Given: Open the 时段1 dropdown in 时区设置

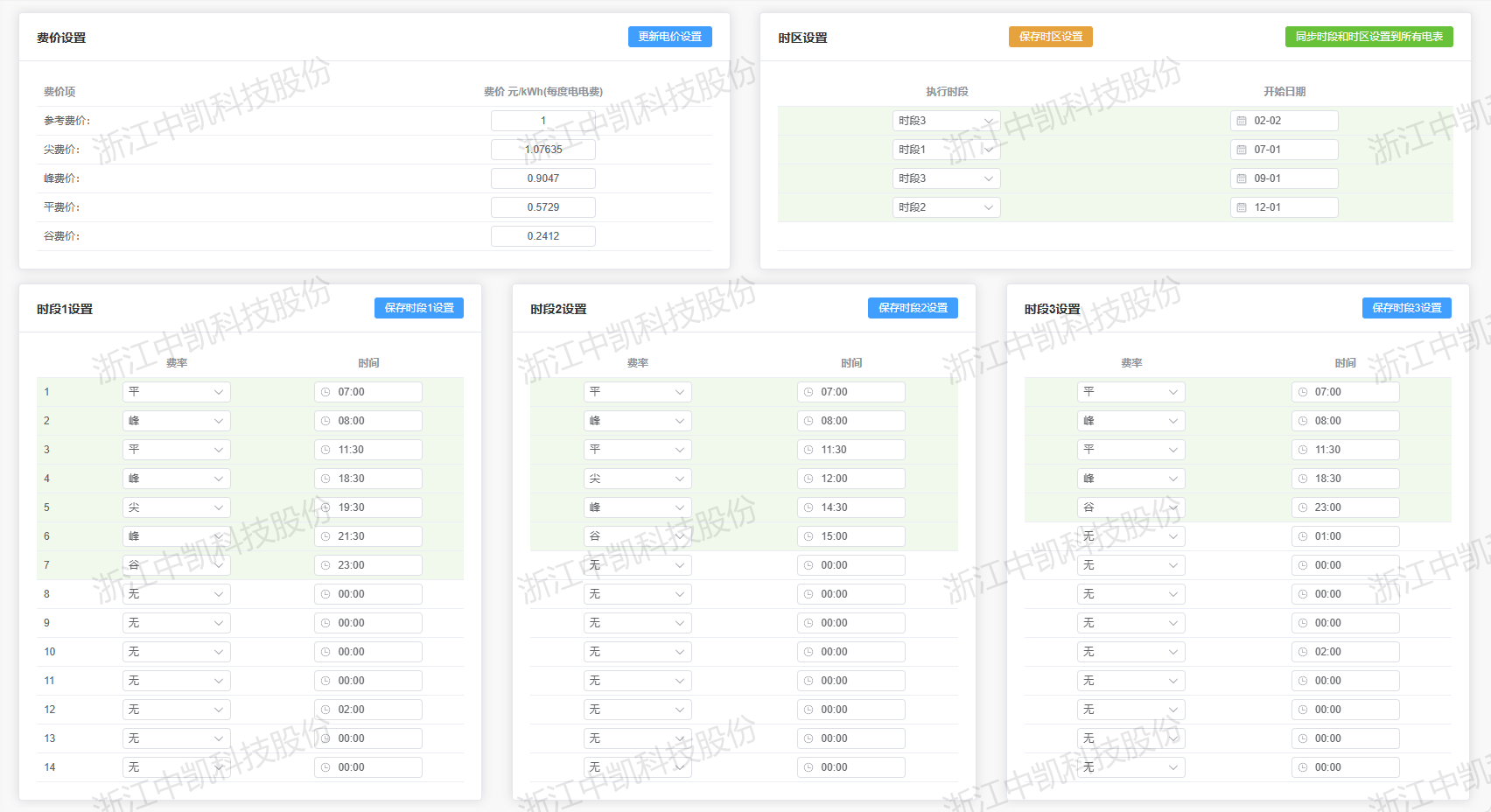Looking at the screenshot, I should [x=946, y=150].
